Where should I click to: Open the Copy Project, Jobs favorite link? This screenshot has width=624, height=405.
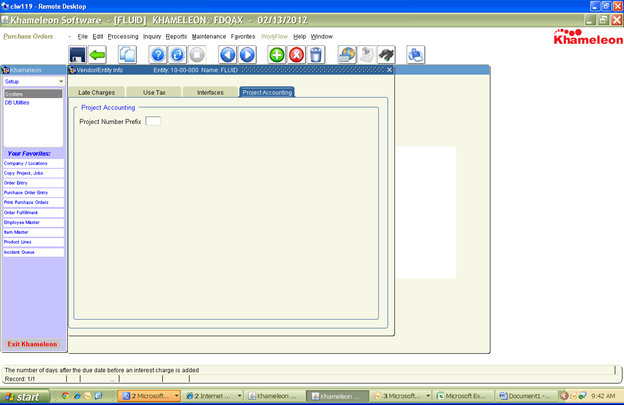click(33, 173)
